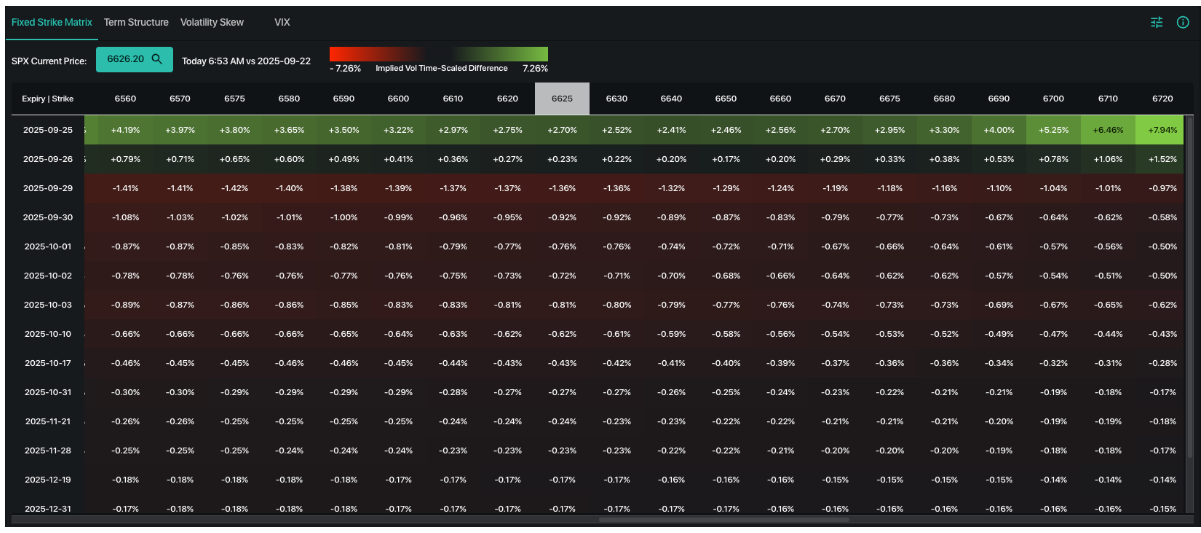Image resolution: width=1201 pixels, height=533 pixels.
Task: Switch to the Term Structure tab
Action: tap(136, 22)
